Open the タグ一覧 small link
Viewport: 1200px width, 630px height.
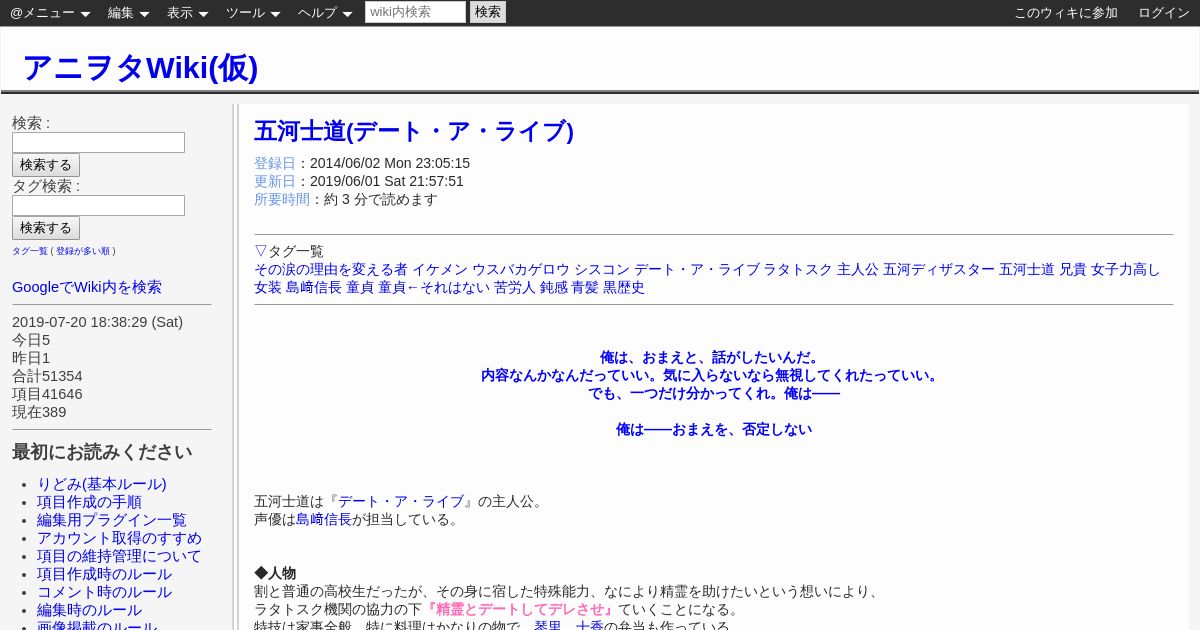click(x=30, y=251)
